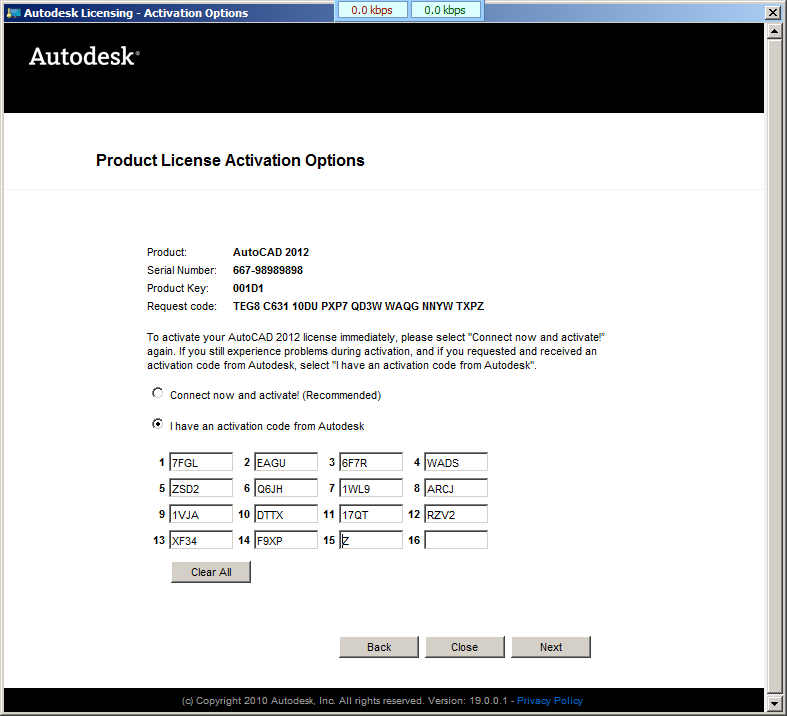Click activation code field 8 containing ARCJ
The image size is (787, 716).
[x=456, y=488]
